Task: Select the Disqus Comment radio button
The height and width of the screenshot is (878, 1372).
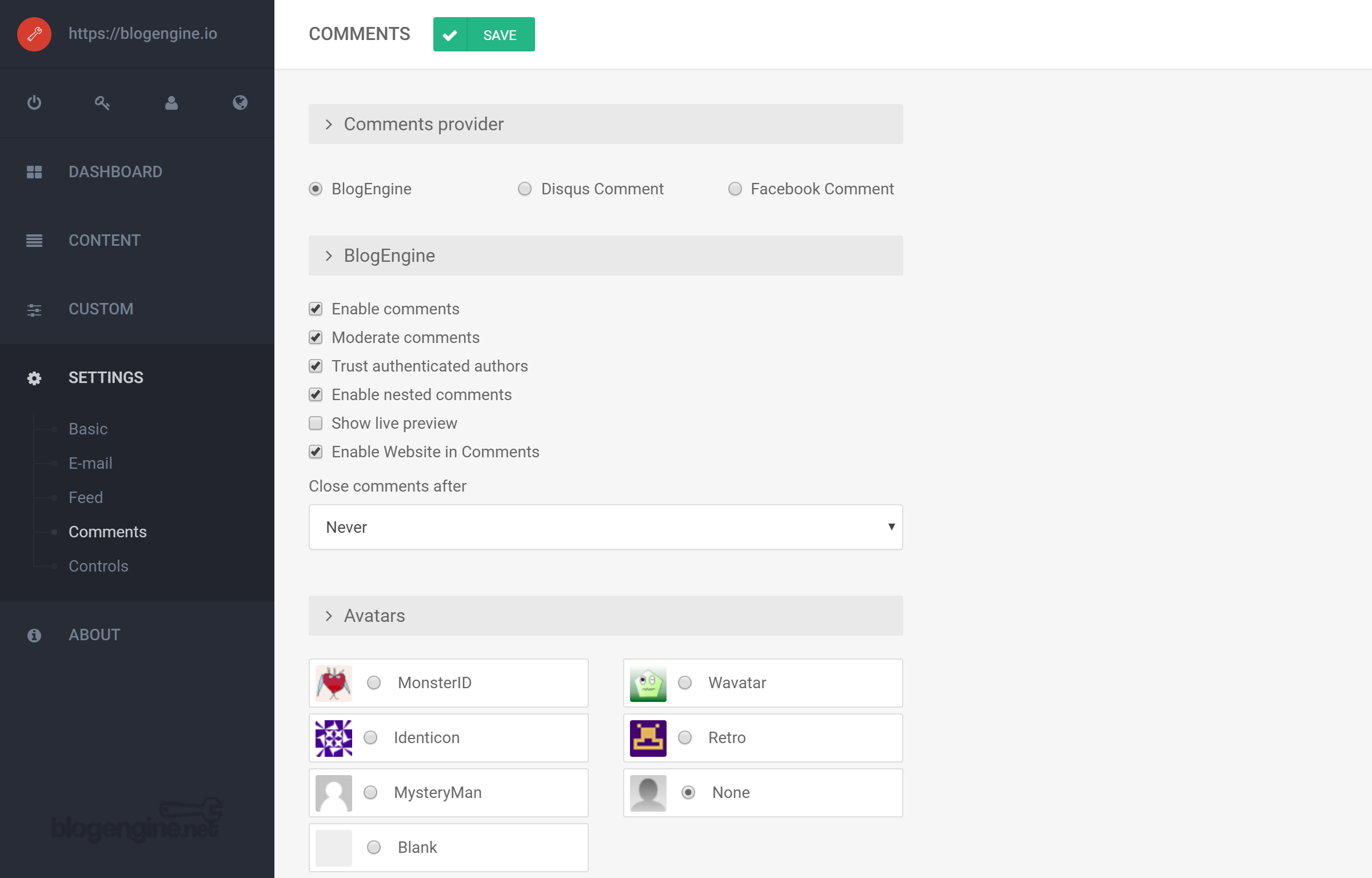Action: click(525, 189)
